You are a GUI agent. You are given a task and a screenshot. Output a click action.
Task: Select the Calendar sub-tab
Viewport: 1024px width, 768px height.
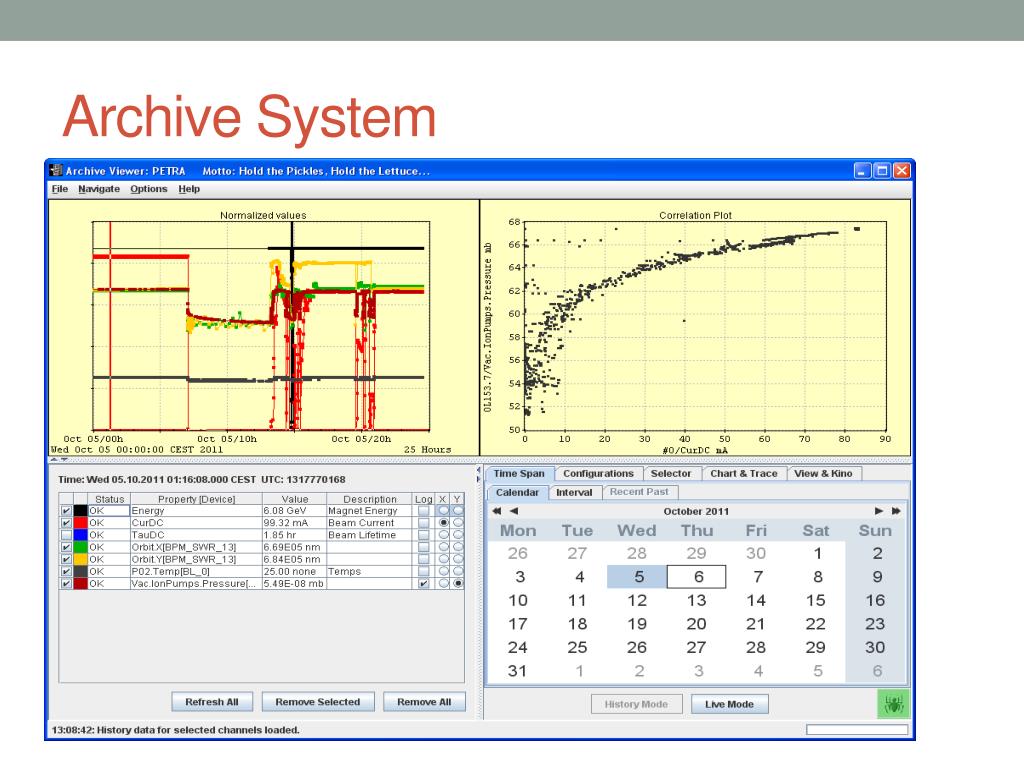(x=517, y=492)
